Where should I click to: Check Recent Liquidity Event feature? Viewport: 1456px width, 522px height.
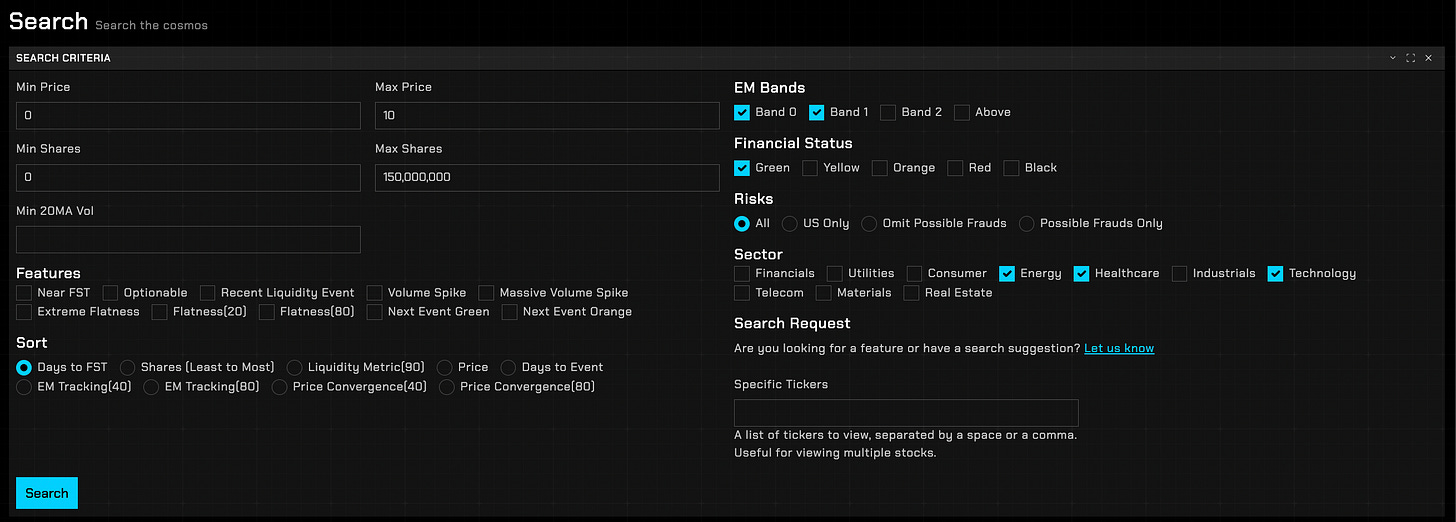click(208, 293)
